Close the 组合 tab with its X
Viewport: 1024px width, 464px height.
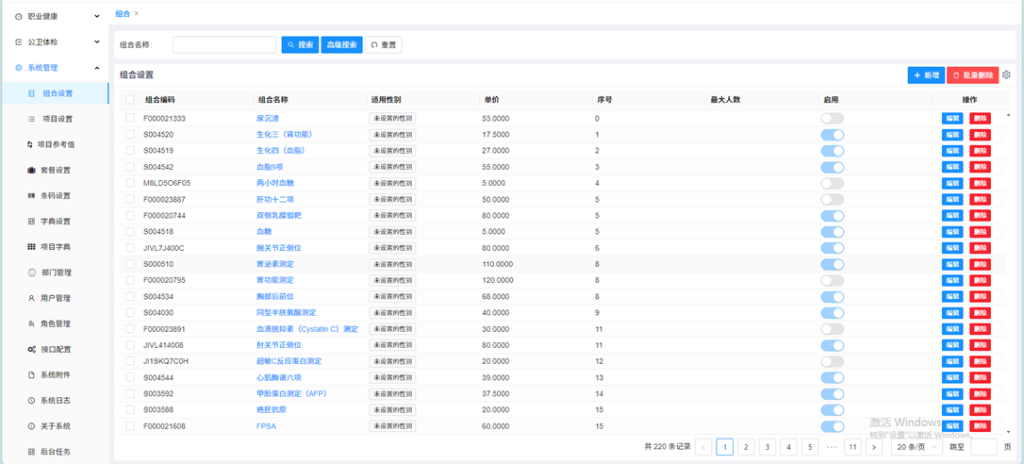coord(136,14)
